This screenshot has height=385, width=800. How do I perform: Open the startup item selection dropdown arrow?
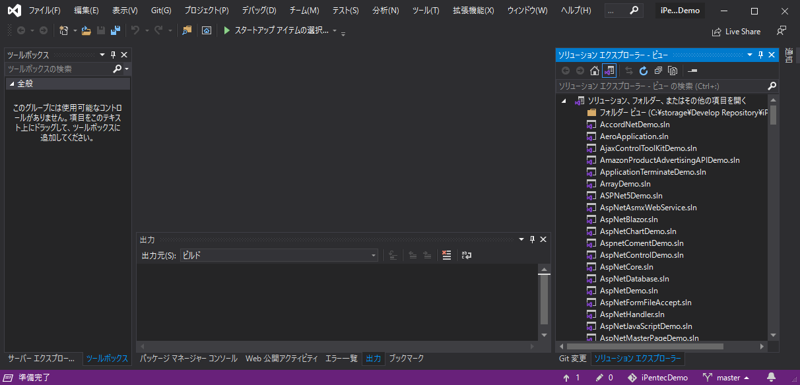pyautogui.click(x=335, y=31)
